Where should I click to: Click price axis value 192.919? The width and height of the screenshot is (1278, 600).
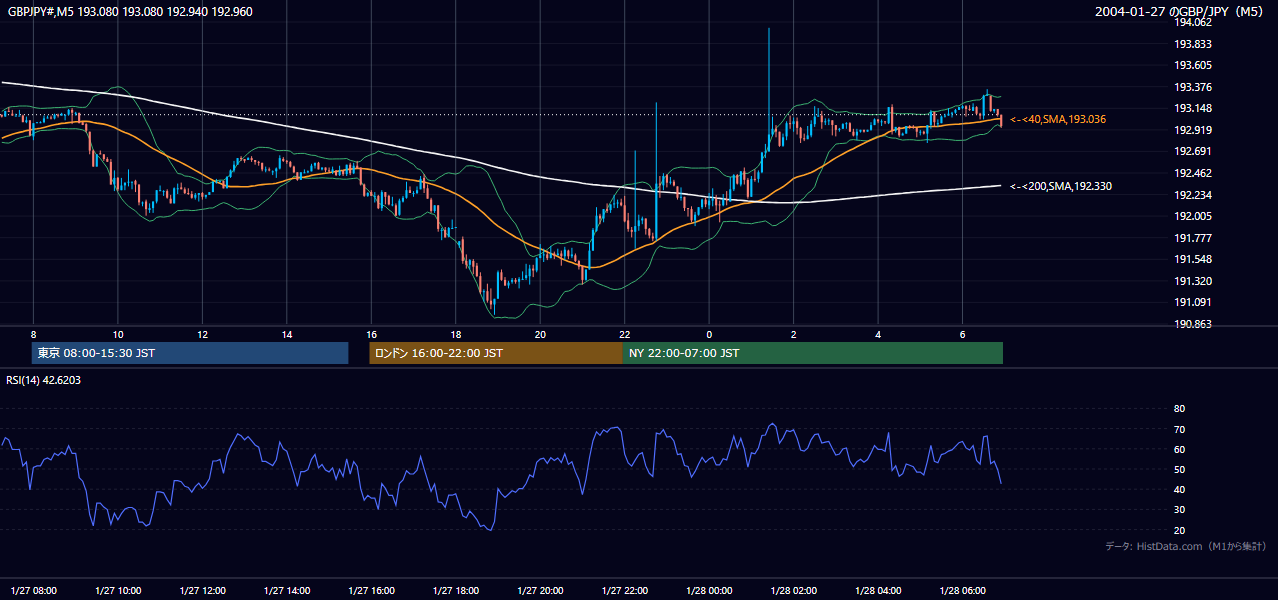1192,130
